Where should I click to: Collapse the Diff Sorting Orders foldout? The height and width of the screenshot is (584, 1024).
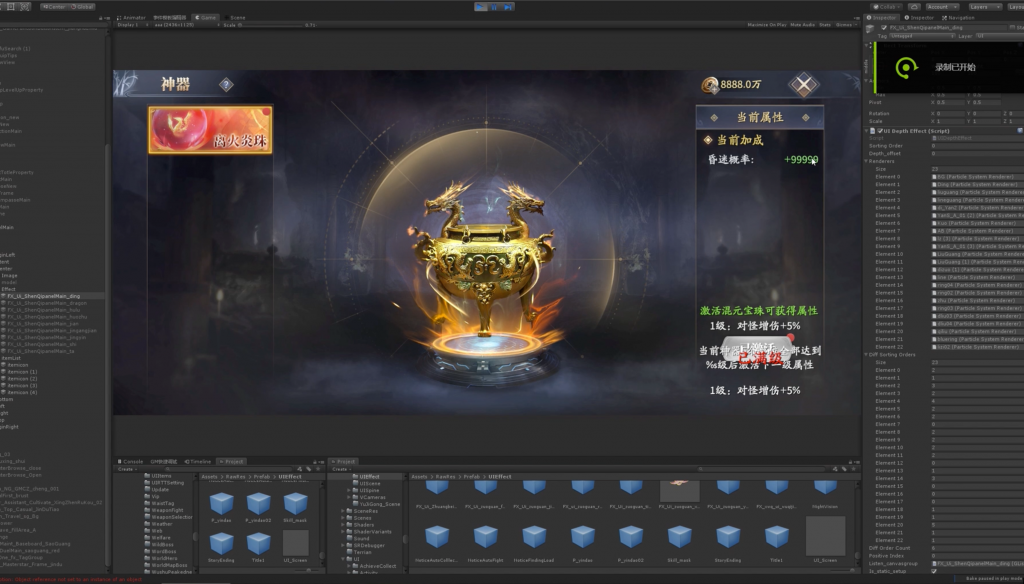[x=867, y=355]
